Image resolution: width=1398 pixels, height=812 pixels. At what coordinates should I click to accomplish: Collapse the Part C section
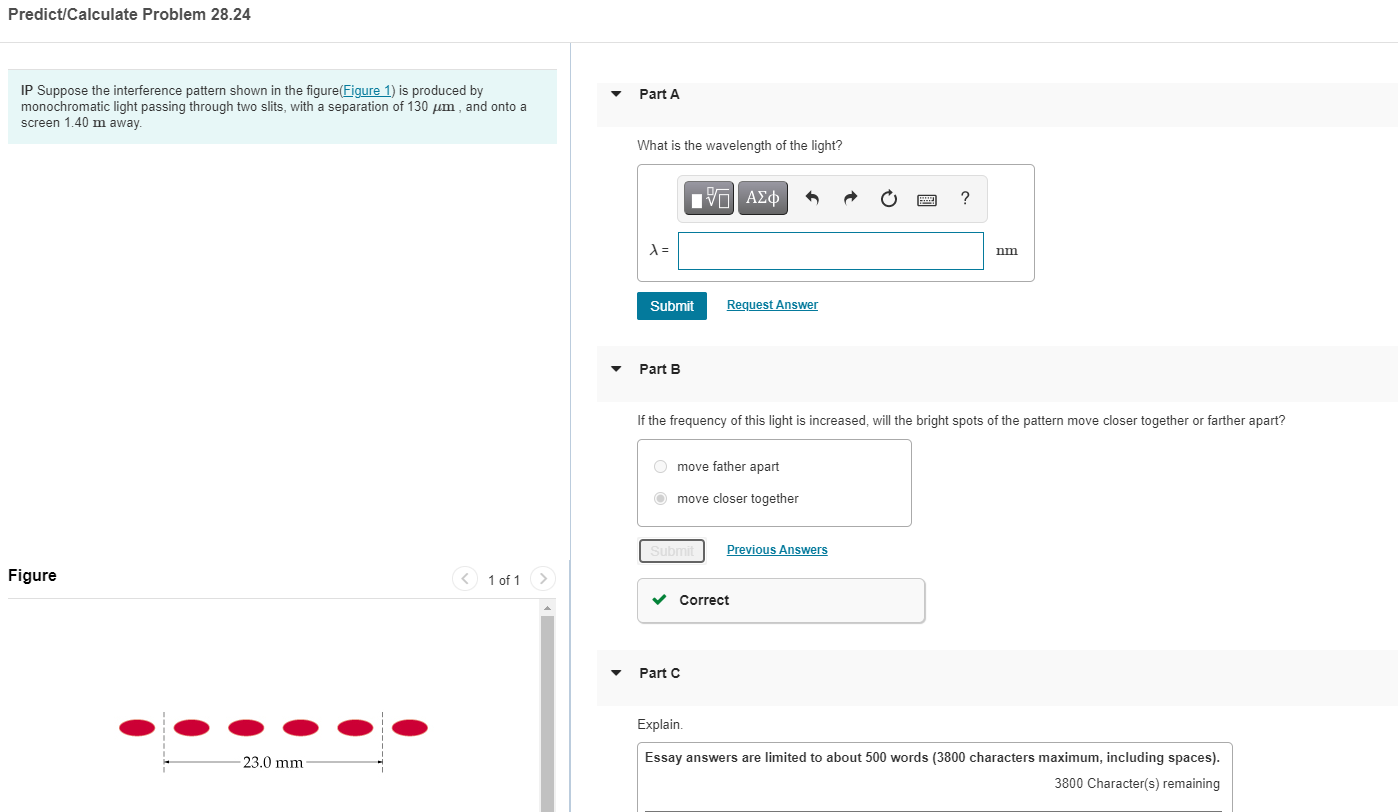tap(615, 673)
